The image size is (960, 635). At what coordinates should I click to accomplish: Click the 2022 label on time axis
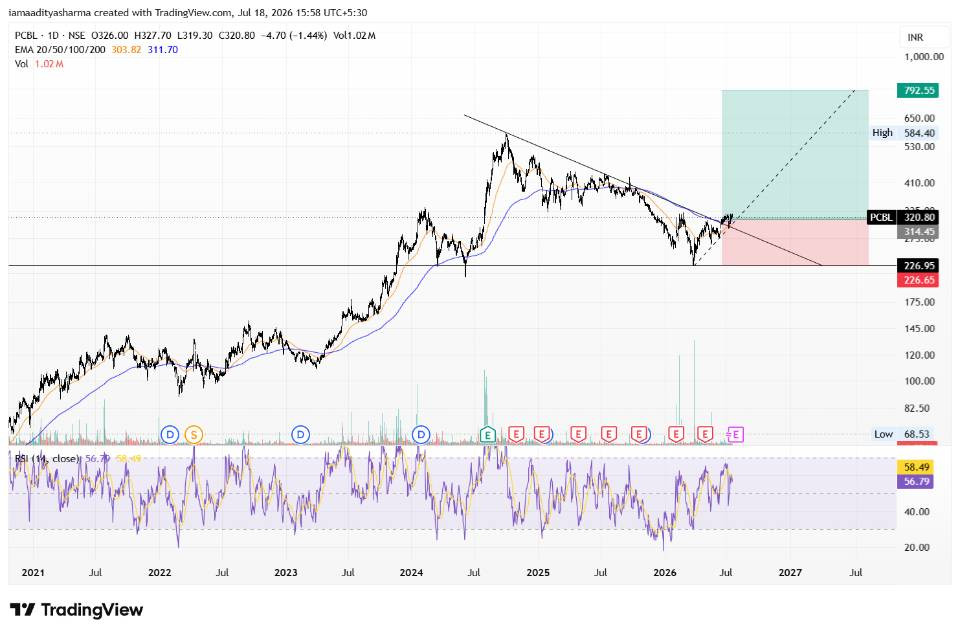coord(160,573)
